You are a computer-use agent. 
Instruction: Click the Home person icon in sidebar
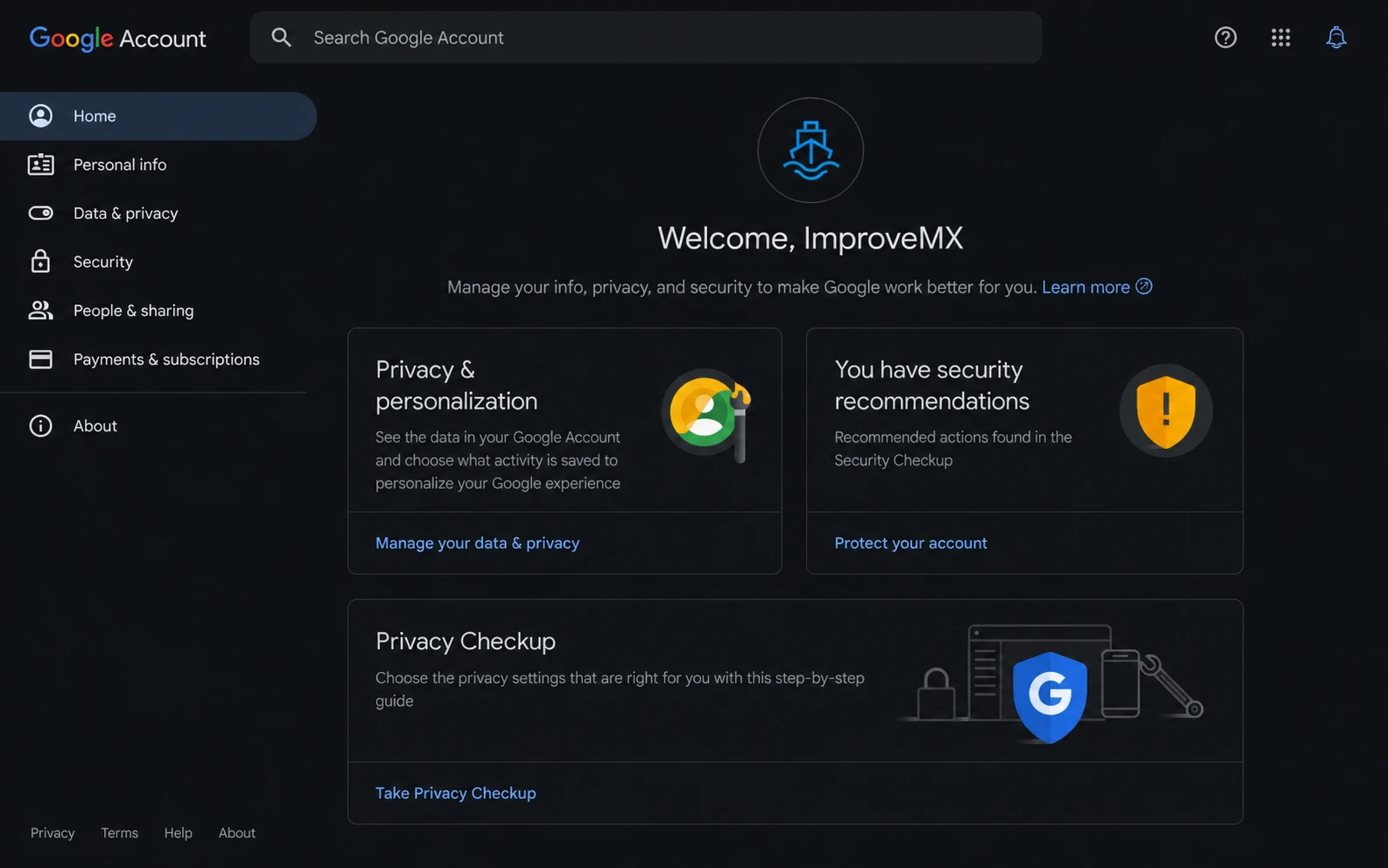coord(40,115)
